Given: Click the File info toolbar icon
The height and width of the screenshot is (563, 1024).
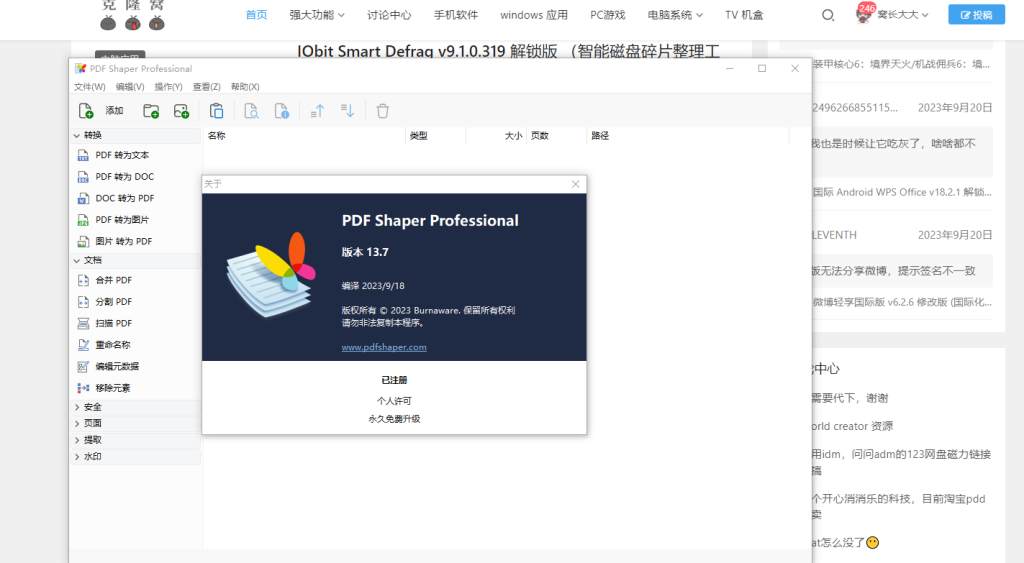Looking at the screenshot, I should tap(281, 111).
